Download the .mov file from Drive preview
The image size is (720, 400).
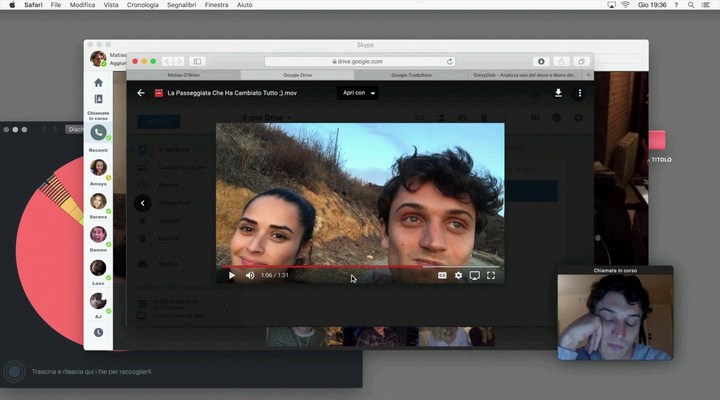tap(558, 93)
